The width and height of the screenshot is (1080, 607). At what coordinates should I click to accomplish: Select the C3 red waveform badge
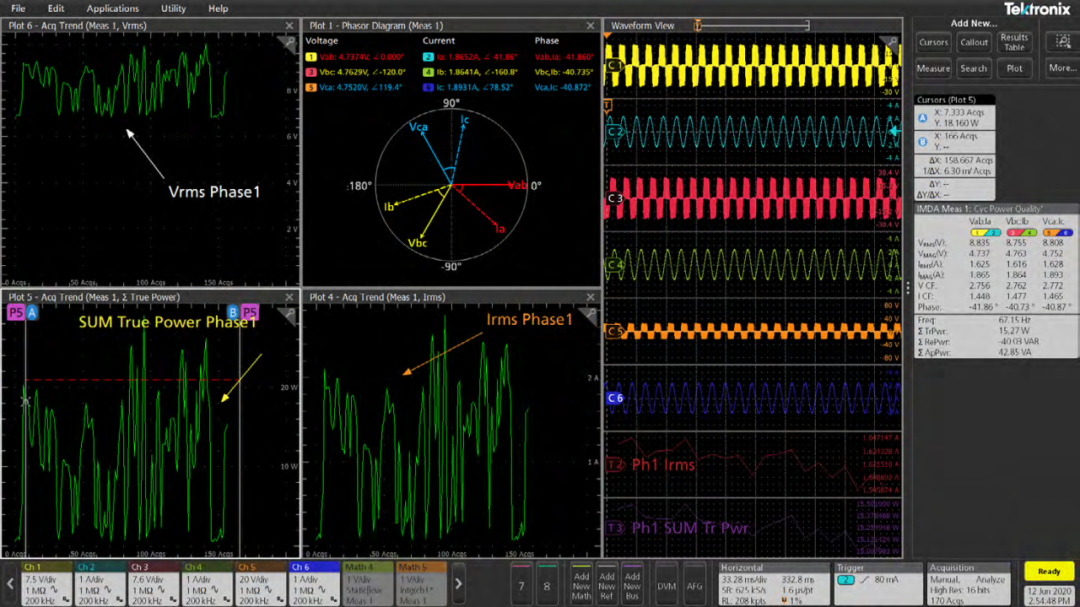(x=615, y=199)
